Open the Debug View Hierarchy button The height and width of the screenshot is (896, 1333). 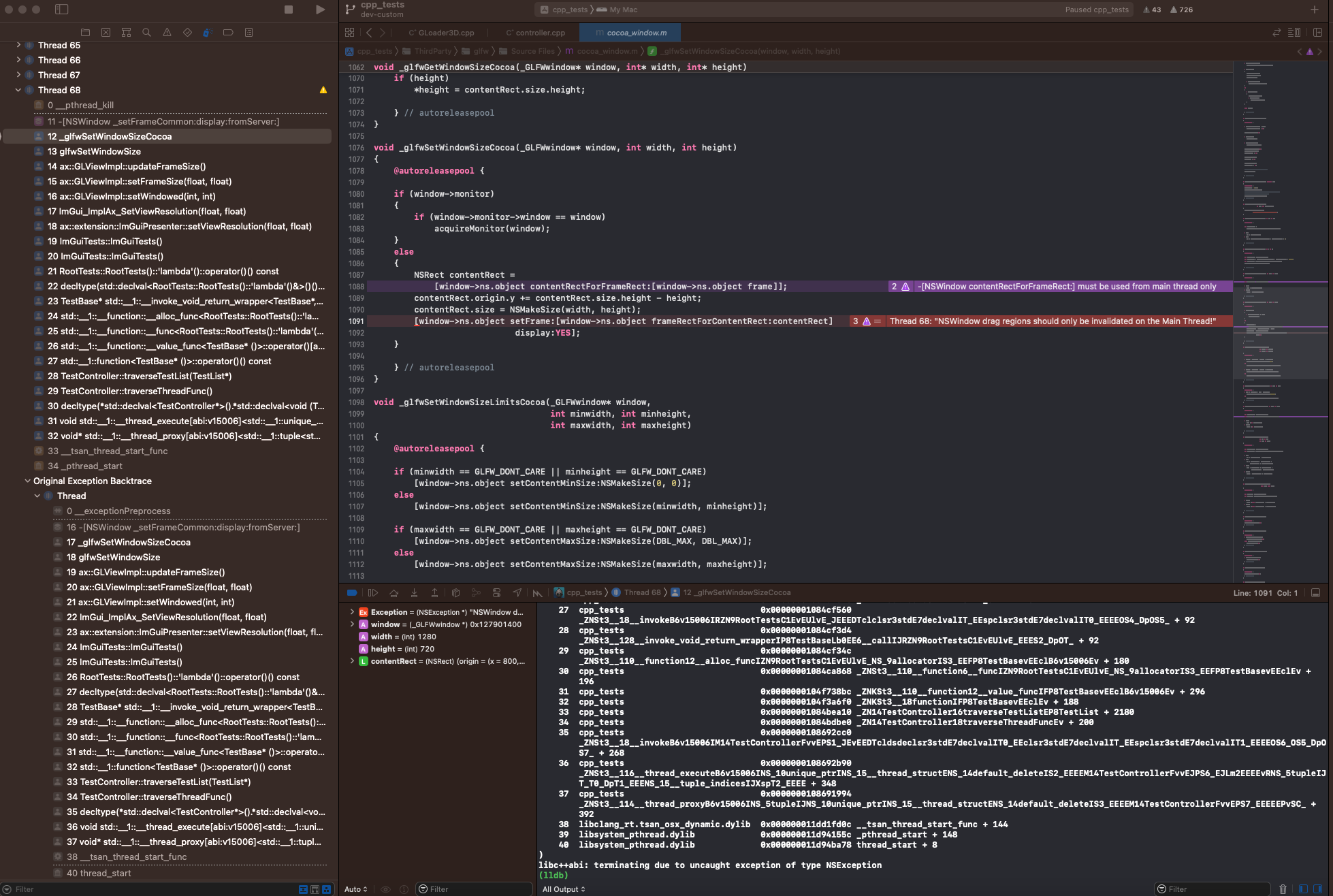click(455, 593)
